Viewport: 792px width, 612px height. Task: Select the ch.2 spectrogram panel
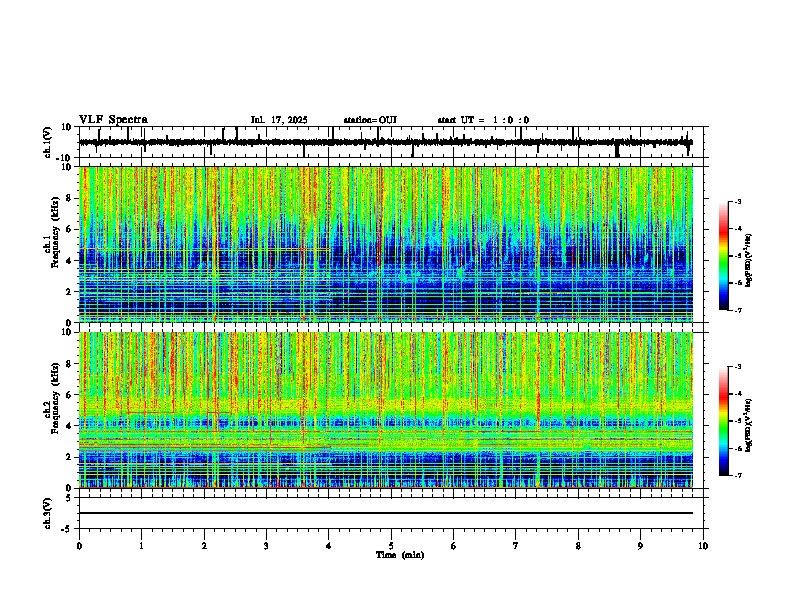pyautogui.click(x=386, y=410)
